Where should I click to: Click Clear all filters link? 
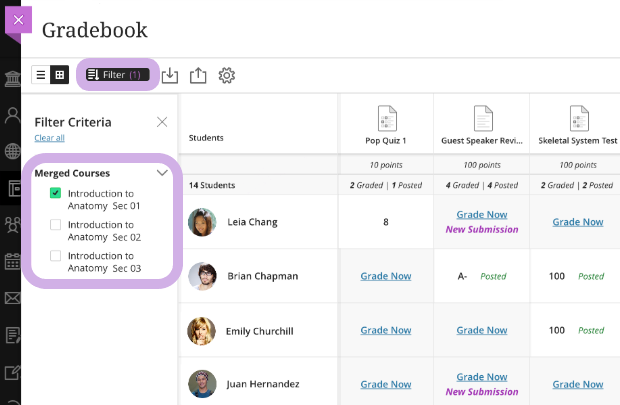click(49, 138)
